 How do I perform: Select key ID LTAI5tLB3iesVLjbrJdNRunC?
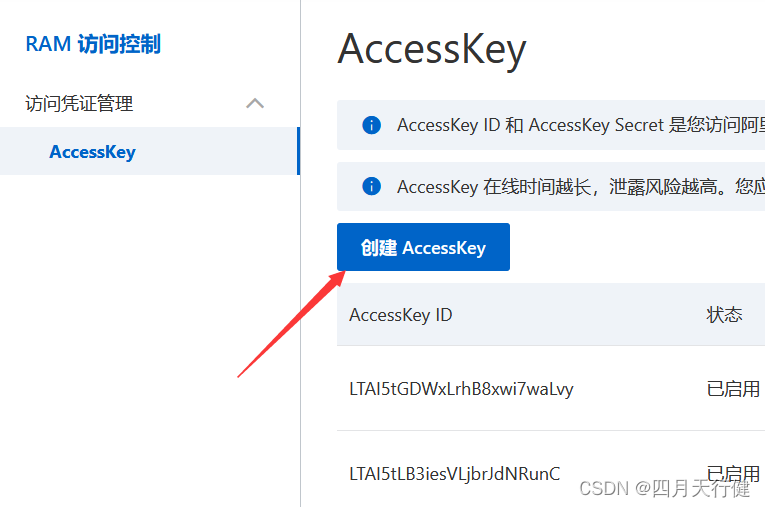[454, 473]
